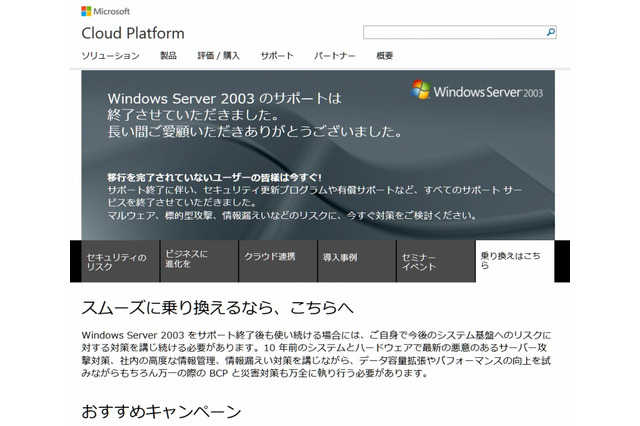Select the 乗り換えはこちら tab
Screen dimensions: 640x426
click(515, 261)
